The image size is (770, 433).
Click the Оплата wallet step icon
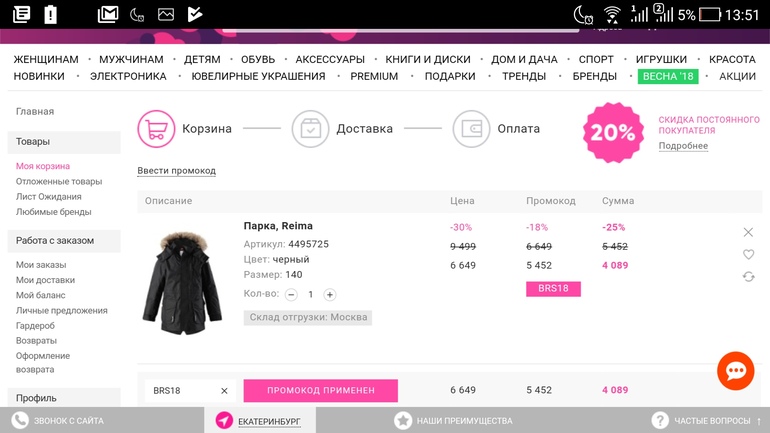471,129
